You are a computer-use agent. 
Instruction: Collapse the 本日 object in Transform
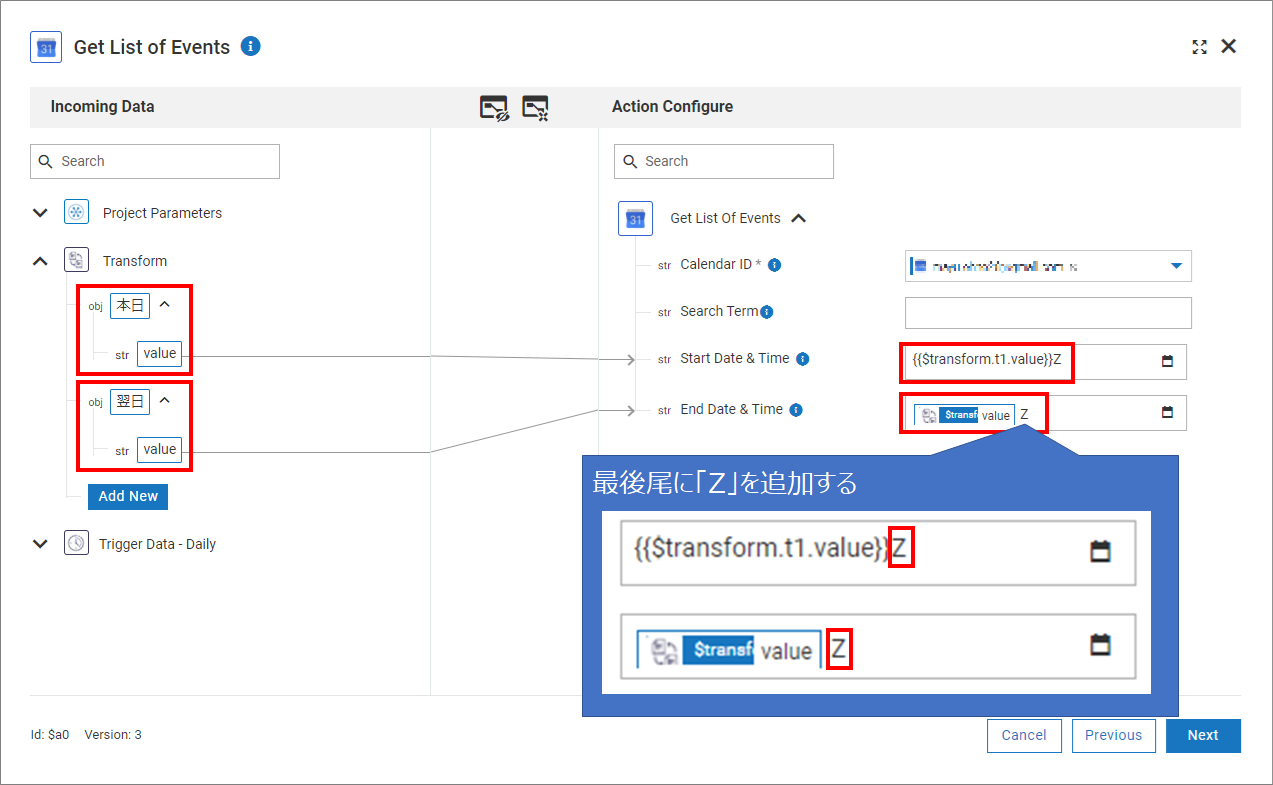[165, 305]
